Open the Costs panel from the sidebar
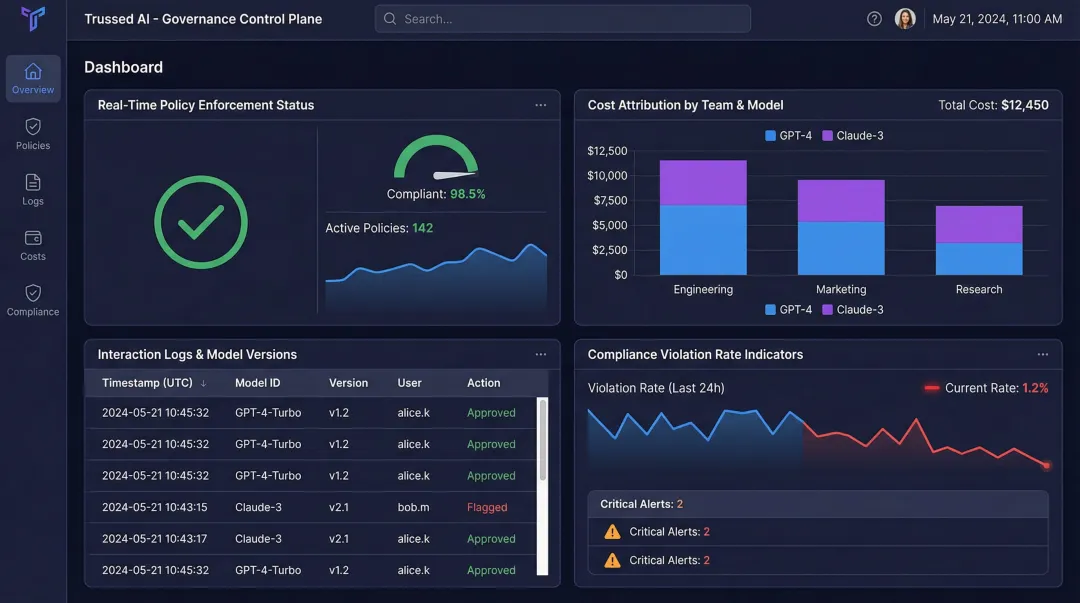 (x=33, y=244)
